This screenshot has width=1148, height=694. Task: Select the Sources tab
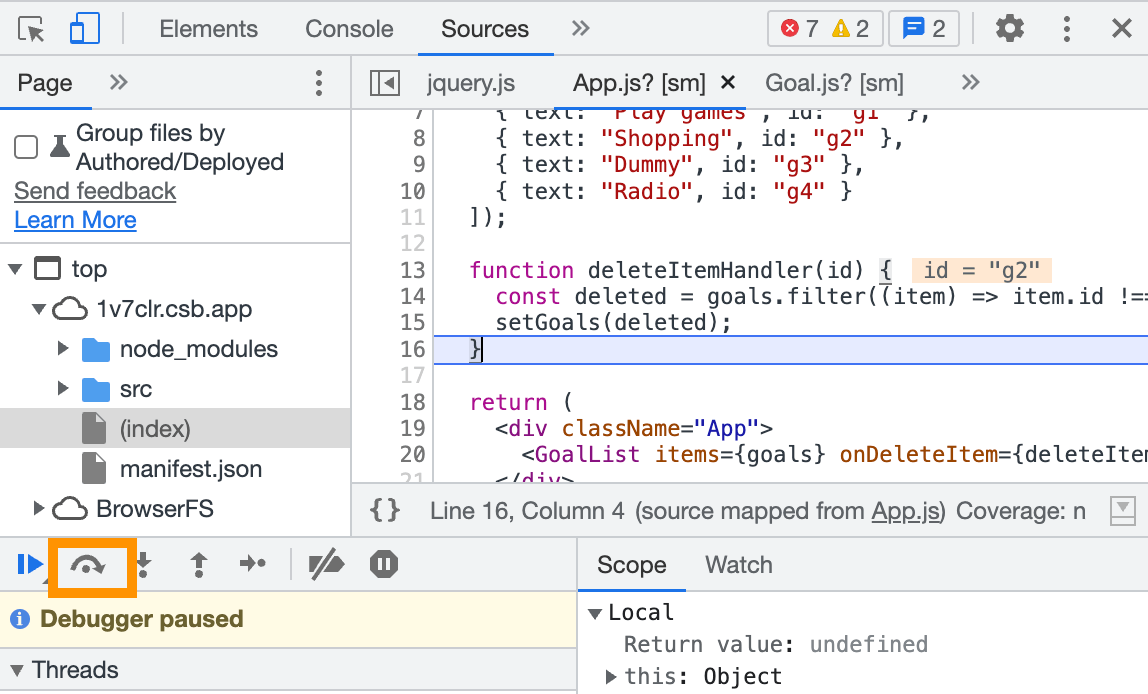point(485,29)
